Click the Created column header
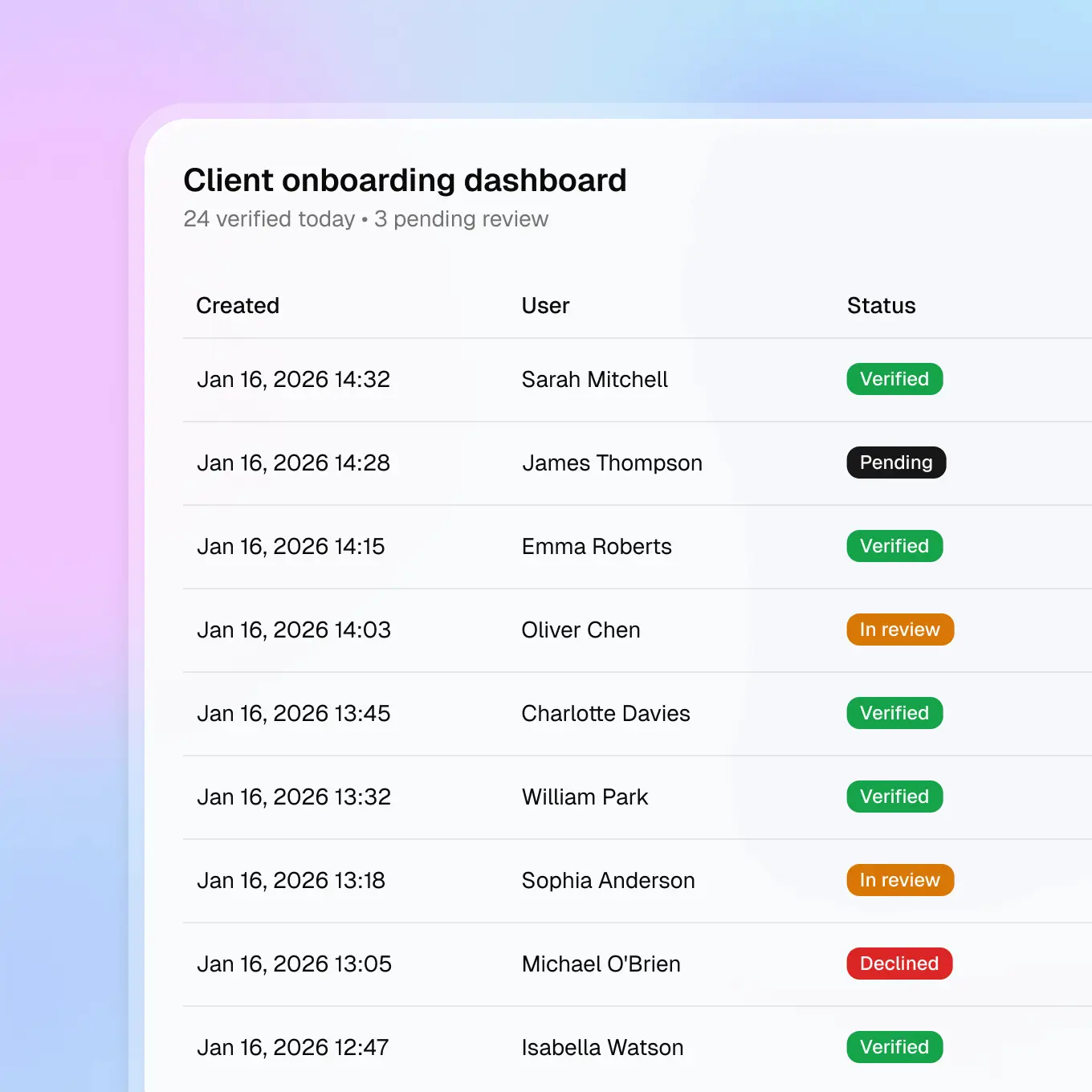1092x1092 pixels. point(238,306)
